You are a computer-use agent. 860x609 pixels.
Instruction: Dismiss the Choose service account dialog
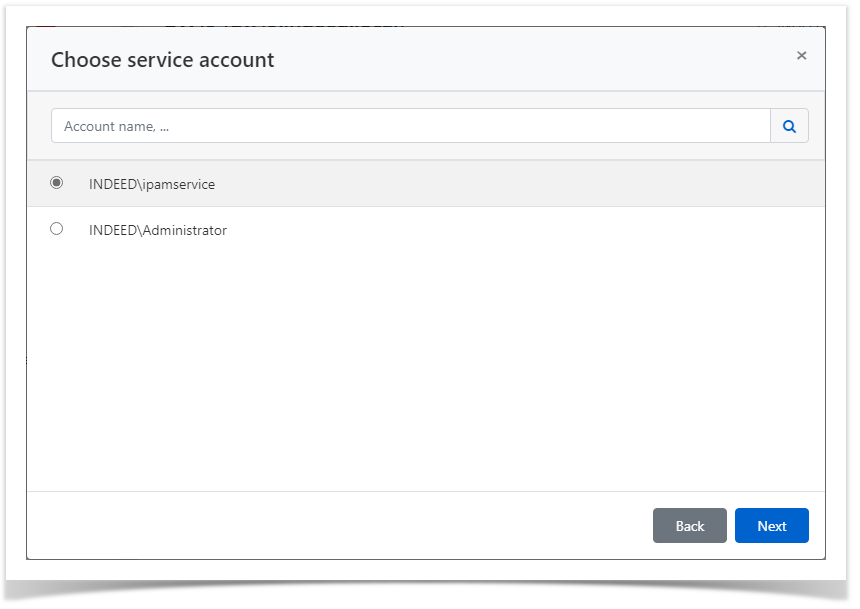coord(801,55)
